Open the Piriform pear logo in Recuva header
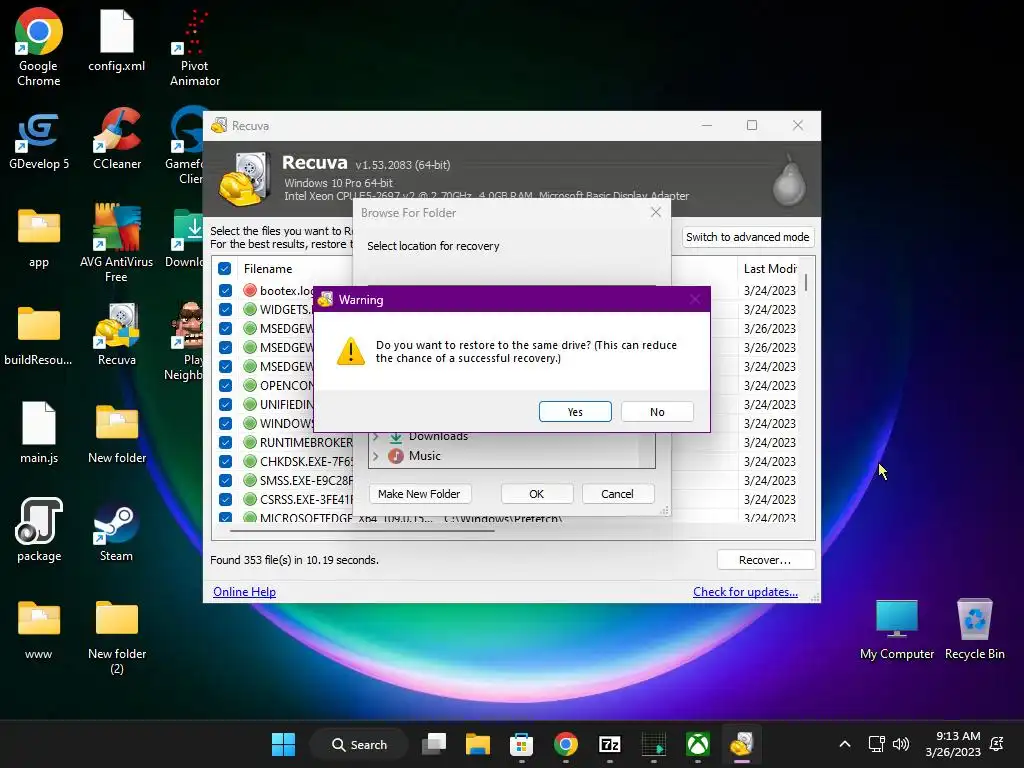 click(789, 181)
